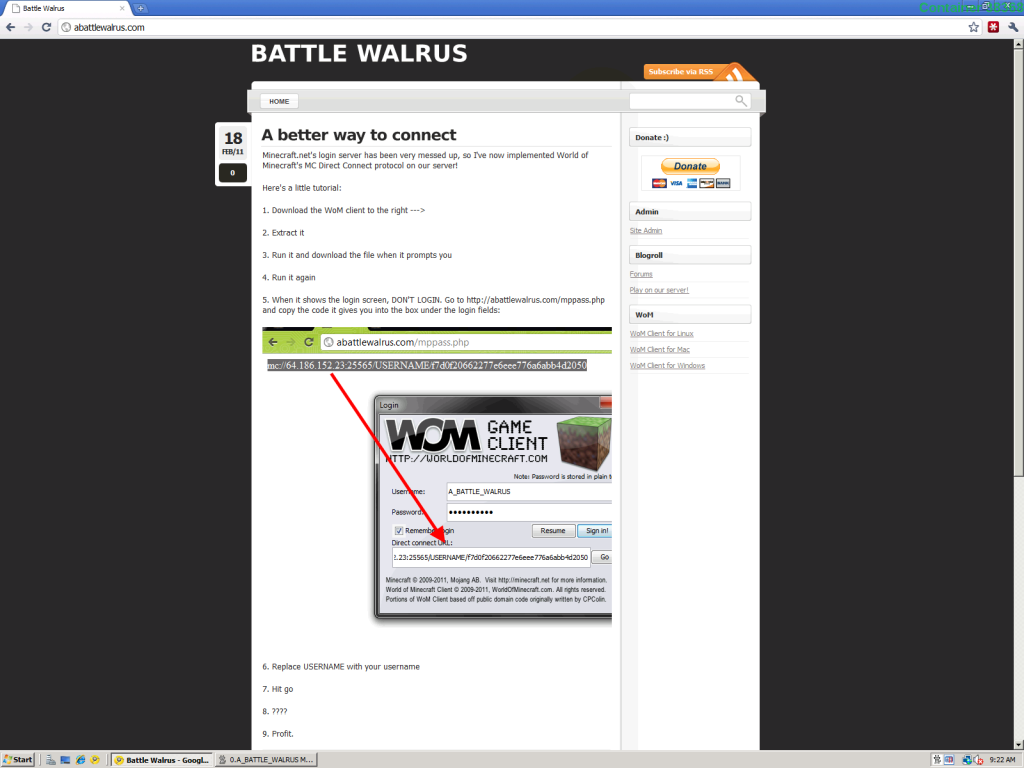The image size is (1024, 768).
Task: Reload the abattlewalrus.com page
Action: coord(46,27)
